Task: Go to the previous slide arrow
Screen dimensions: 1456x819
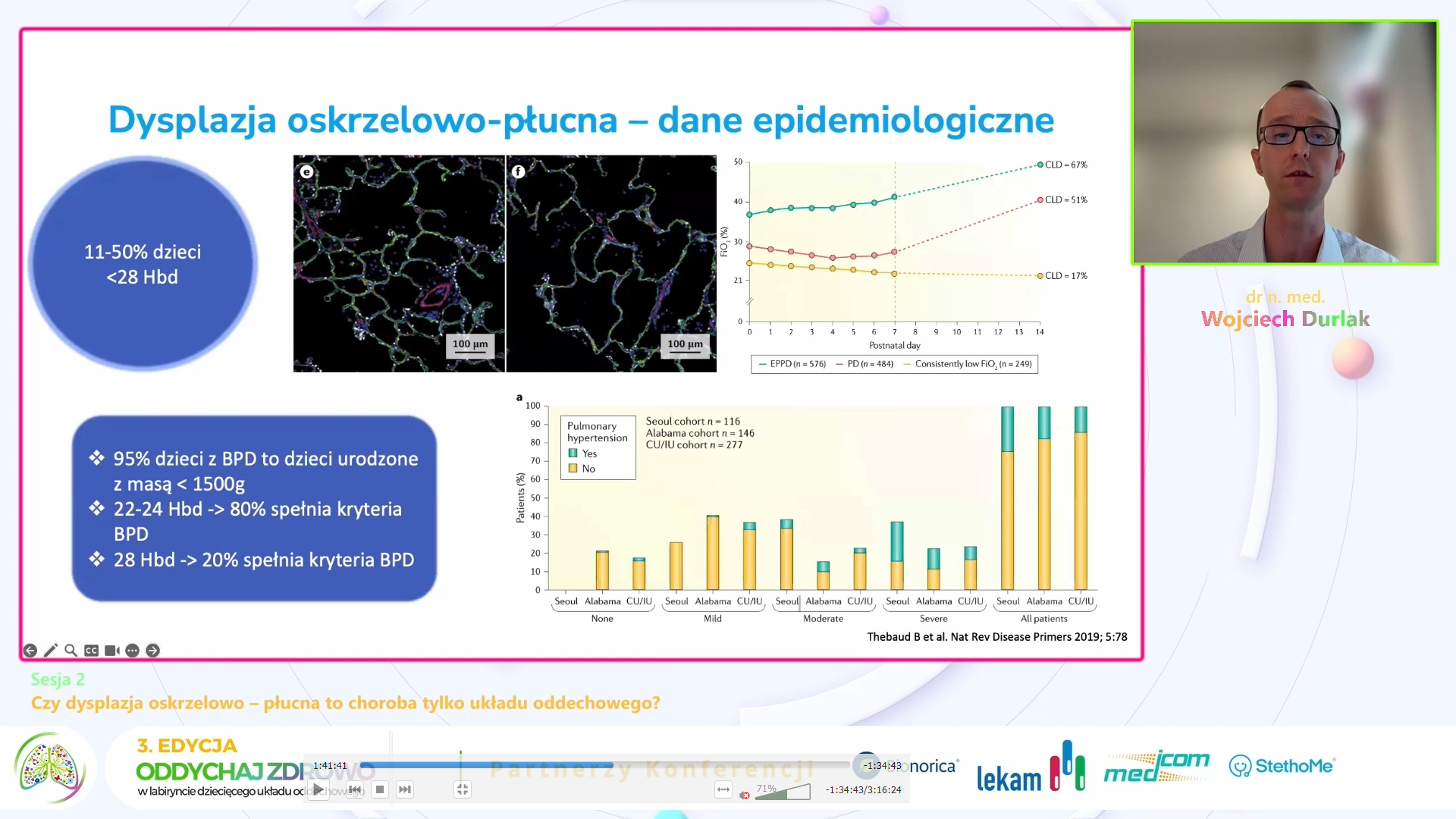Action: point(30,651)
